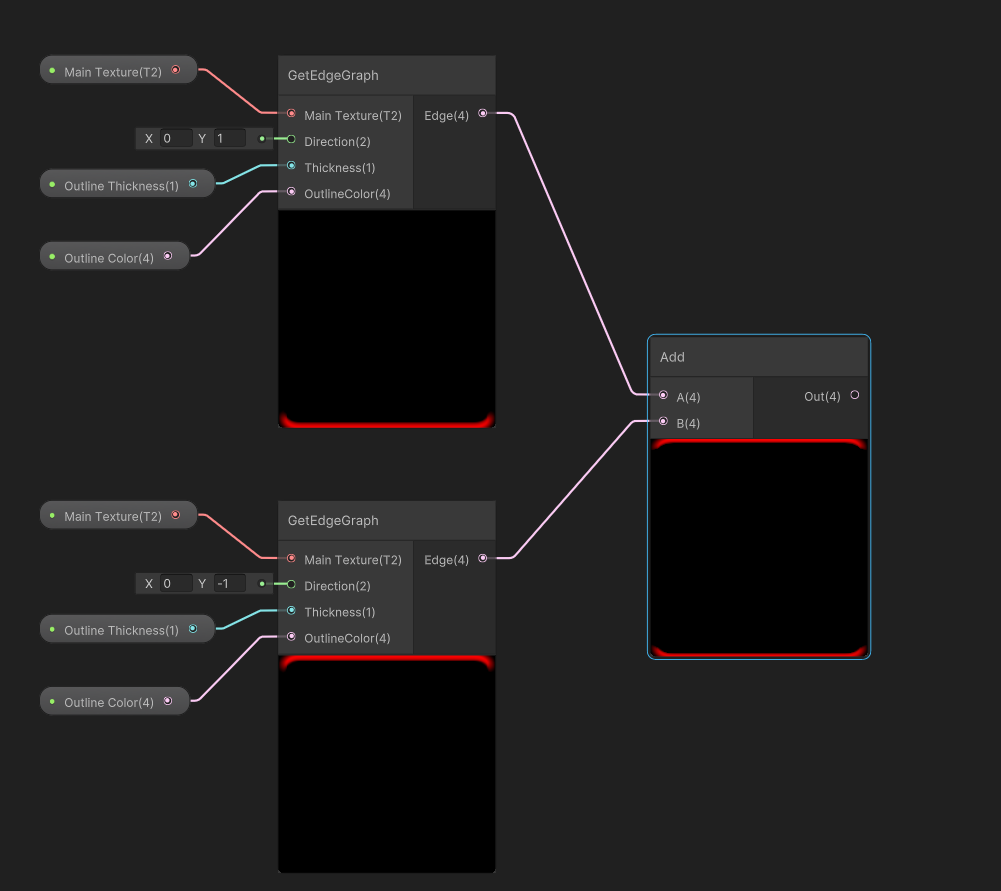
Task: Click the Out(4) output port on Add node
Action: (x=854, y=396)
